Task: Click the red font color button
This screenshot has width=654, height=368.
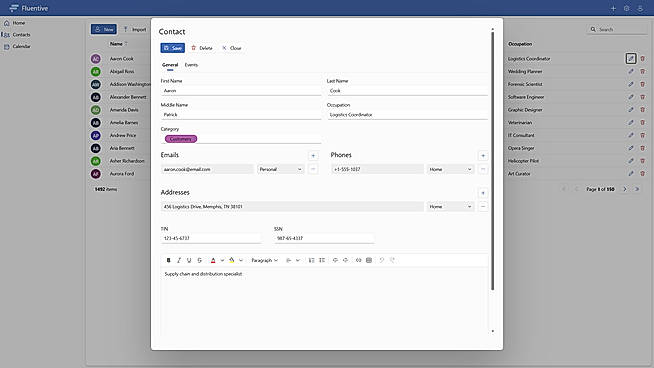Action: 213,260
